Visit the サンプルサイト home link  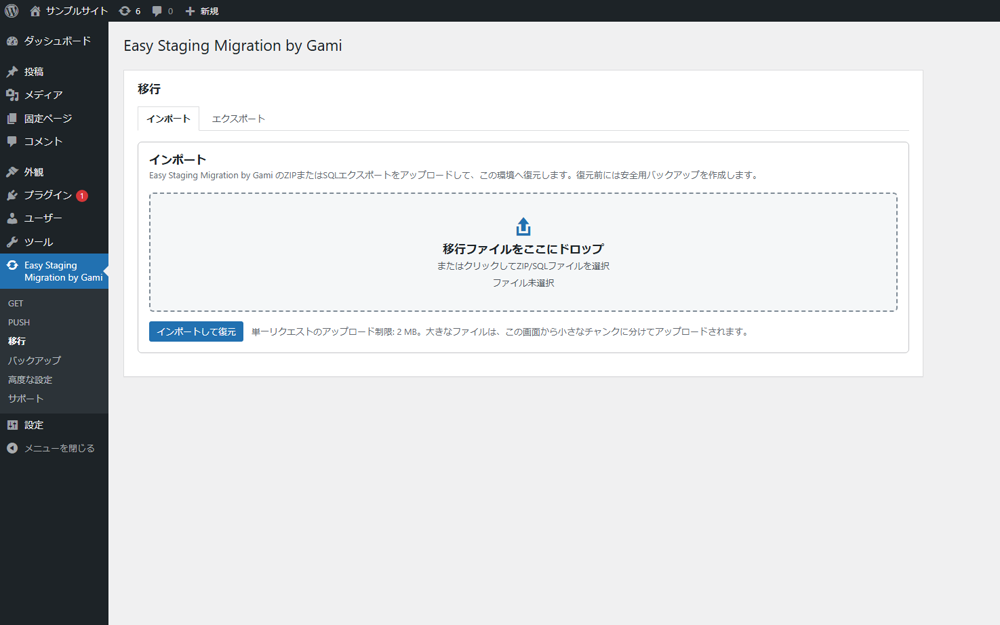pyautogui.click(x=69, y=11)
